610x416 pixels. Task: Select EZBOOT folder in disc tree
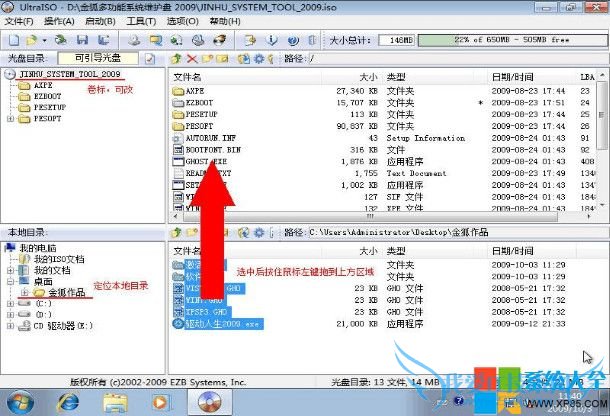click(x=47, y=96)
